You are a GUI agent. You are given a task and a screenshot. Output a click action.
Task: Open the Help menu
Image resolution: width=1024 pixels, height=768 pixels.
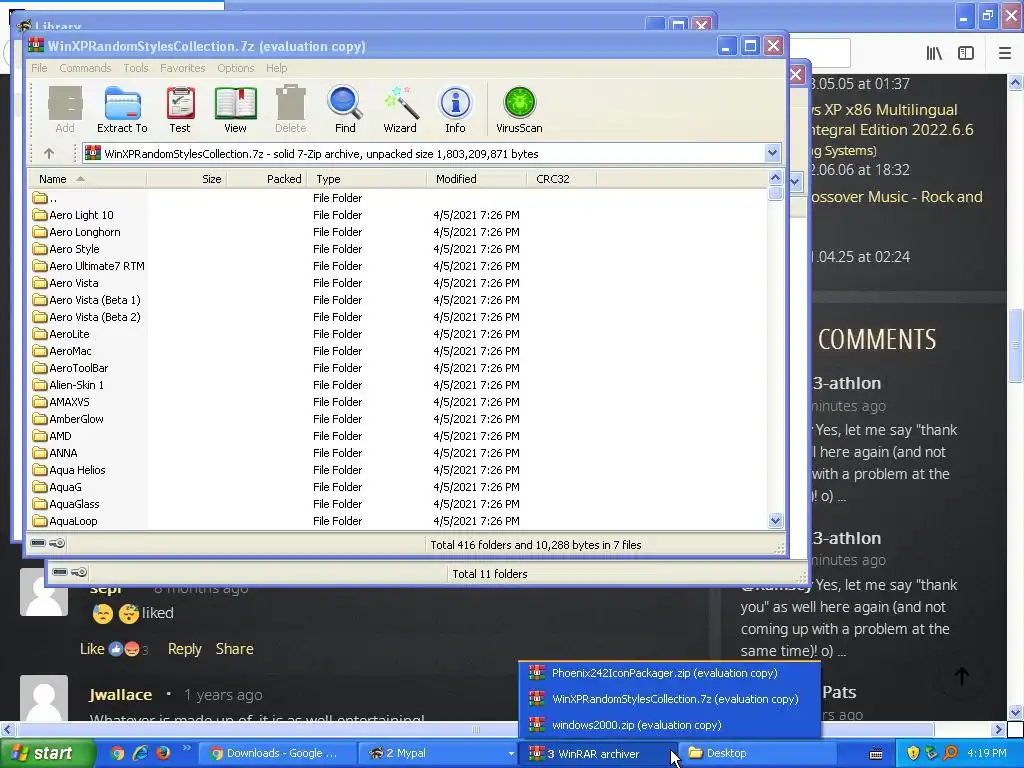[276, 68]
